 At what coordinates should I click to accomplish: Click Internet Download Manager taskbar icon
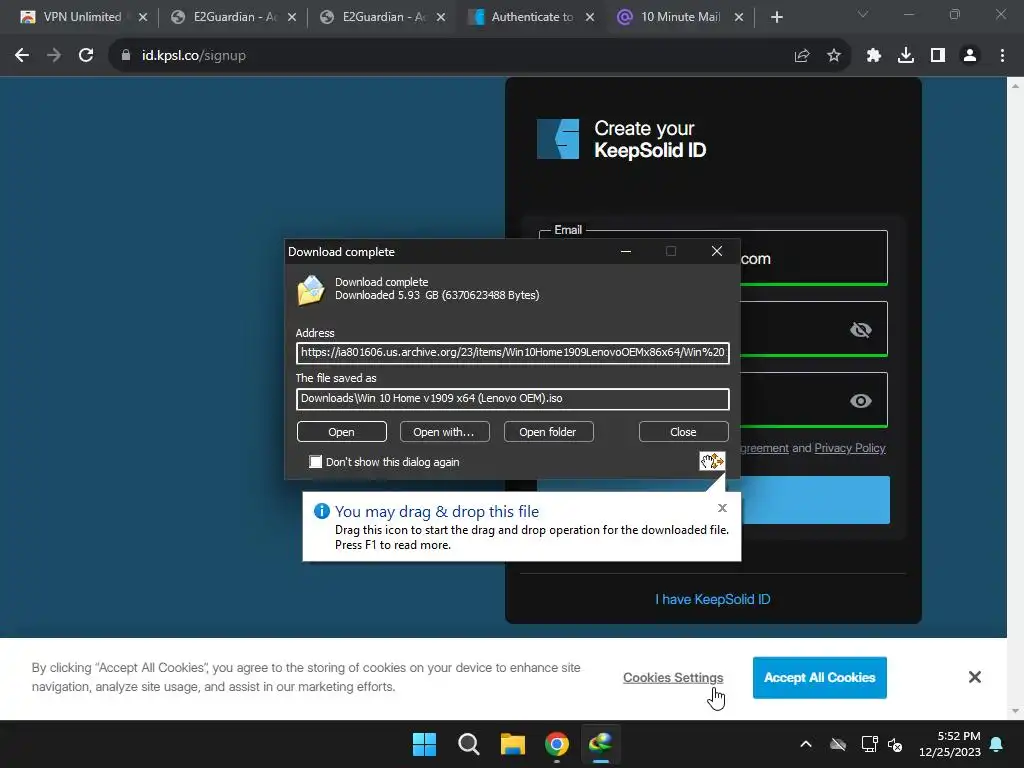pyautogui.click(x=600, y=744)
